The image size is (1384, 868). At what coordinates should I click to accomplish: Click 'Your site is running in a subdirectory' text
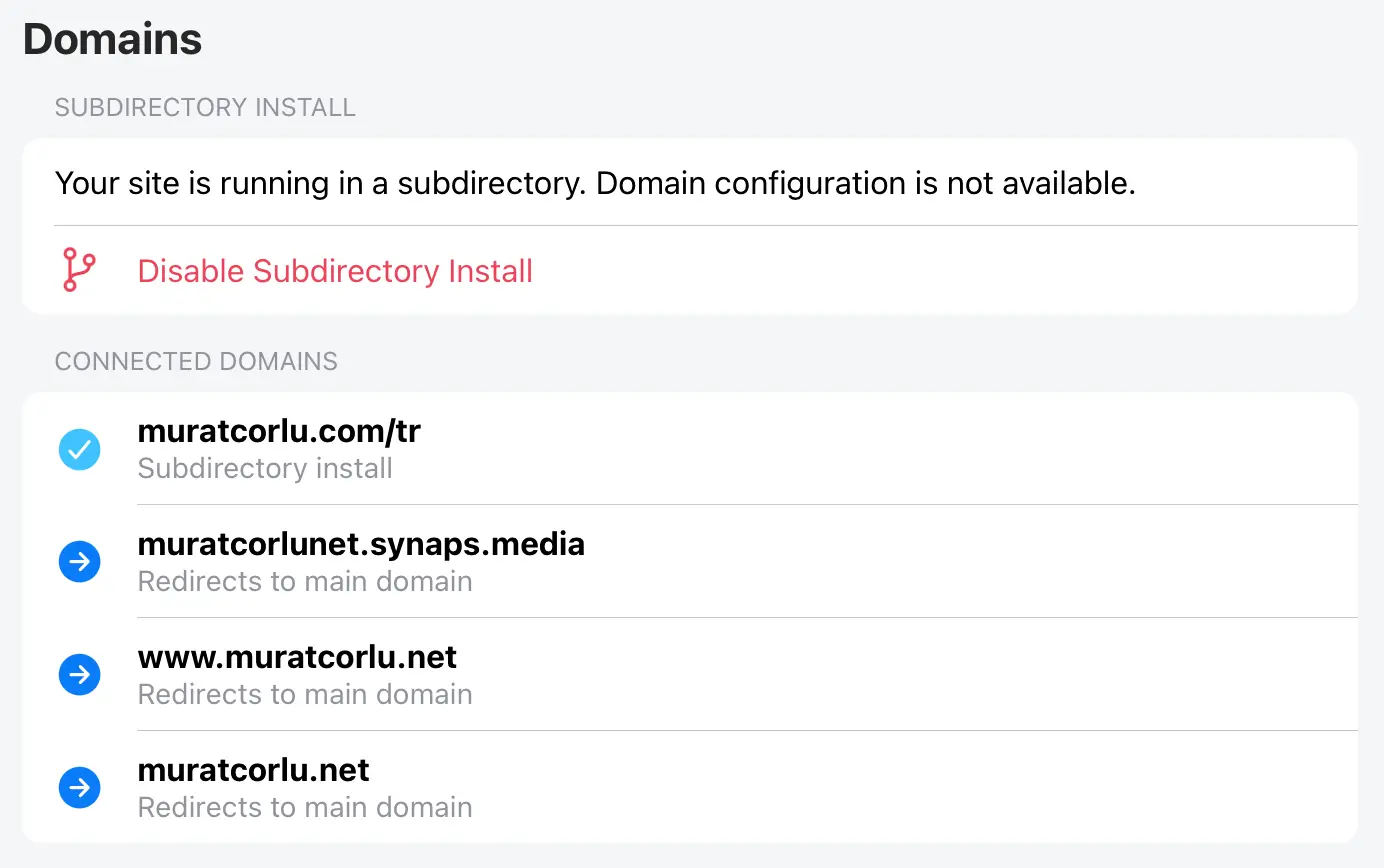coord(320,184)
